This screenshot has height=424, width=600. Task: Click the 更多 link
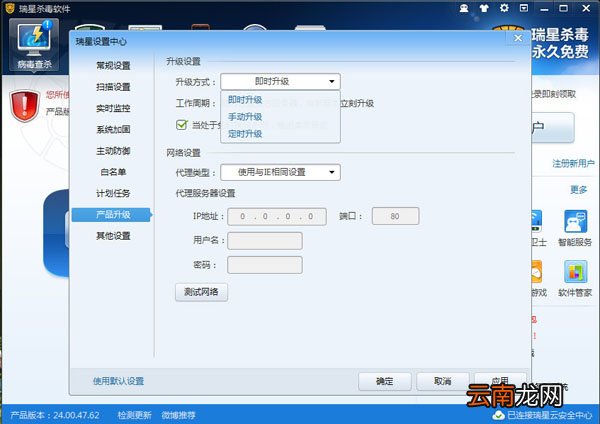pyautogui.click(x=579, y=189)
